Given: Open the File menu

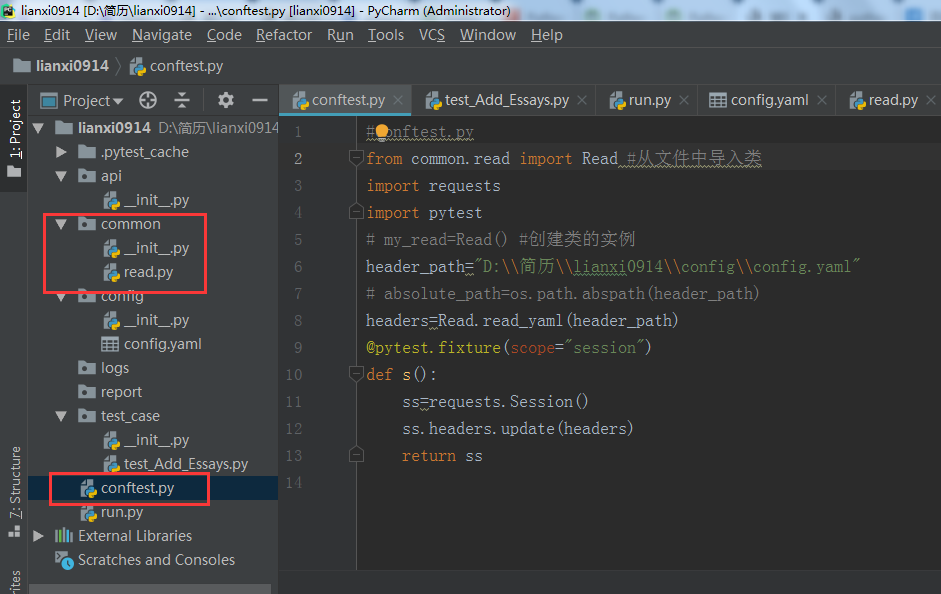Looking at the screenshot, I should 18,35.
